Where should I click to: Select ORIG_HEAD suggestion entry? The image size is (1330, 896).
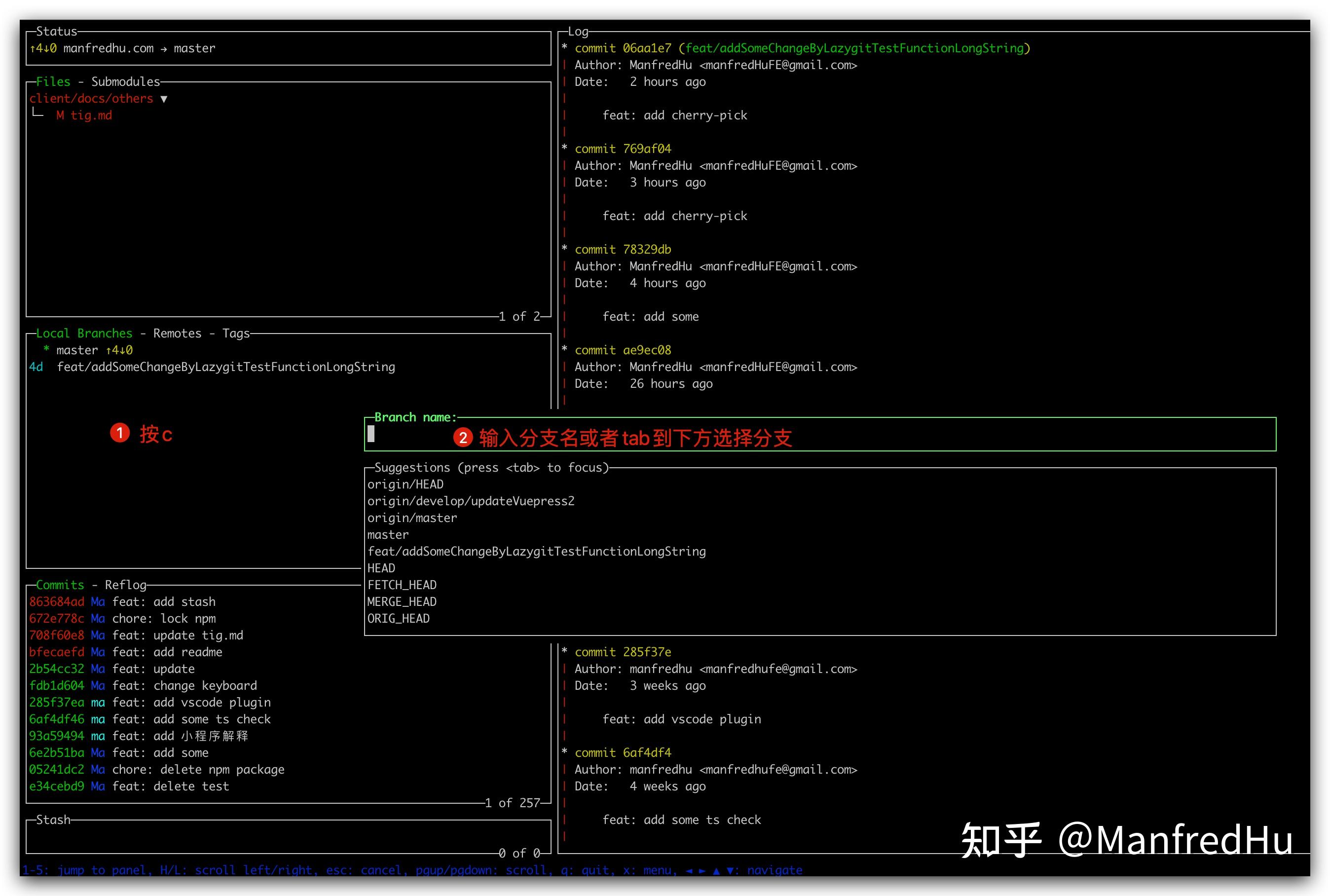click(398, 618)
